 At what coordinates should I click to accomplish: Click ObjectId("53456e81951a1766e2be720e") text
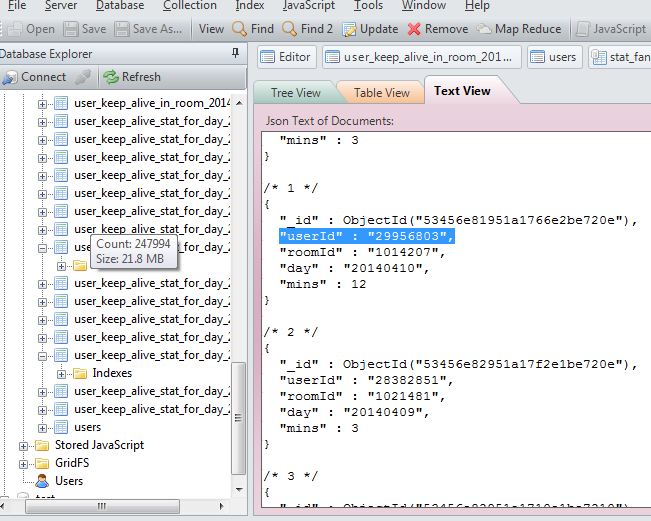486,220
